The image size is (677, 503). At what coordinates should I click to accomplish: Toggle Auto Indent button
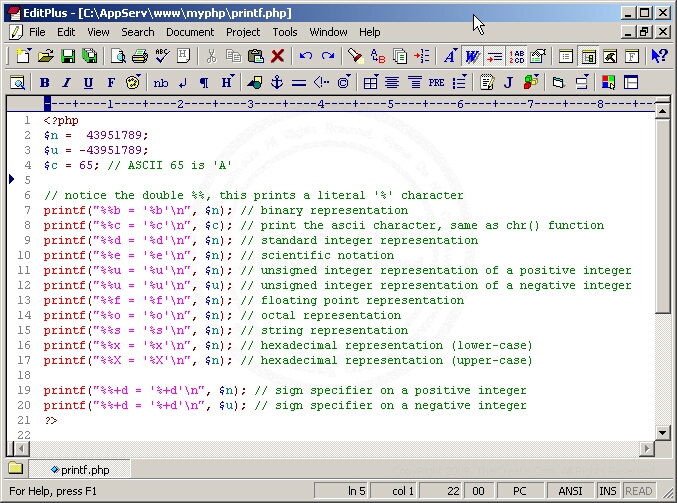tap(494, 56)
